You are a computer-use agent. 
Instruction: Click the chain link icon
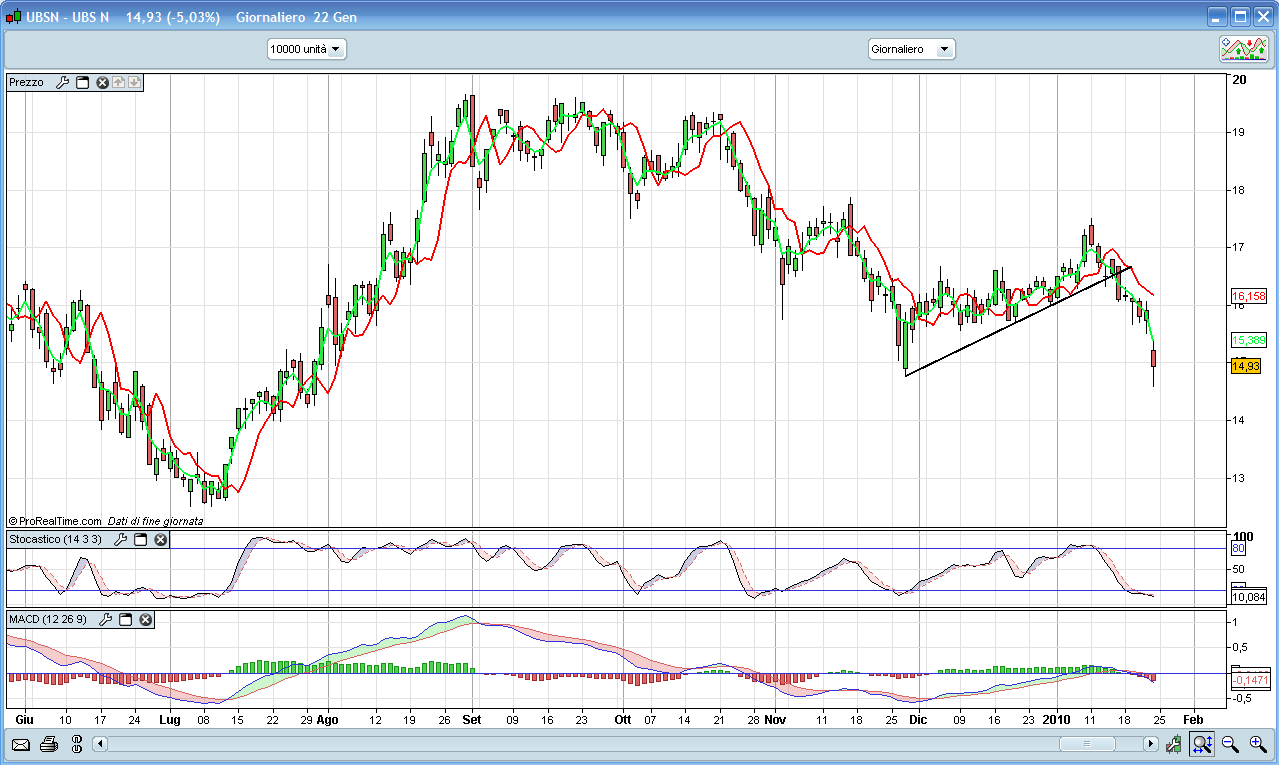[76, 744]
